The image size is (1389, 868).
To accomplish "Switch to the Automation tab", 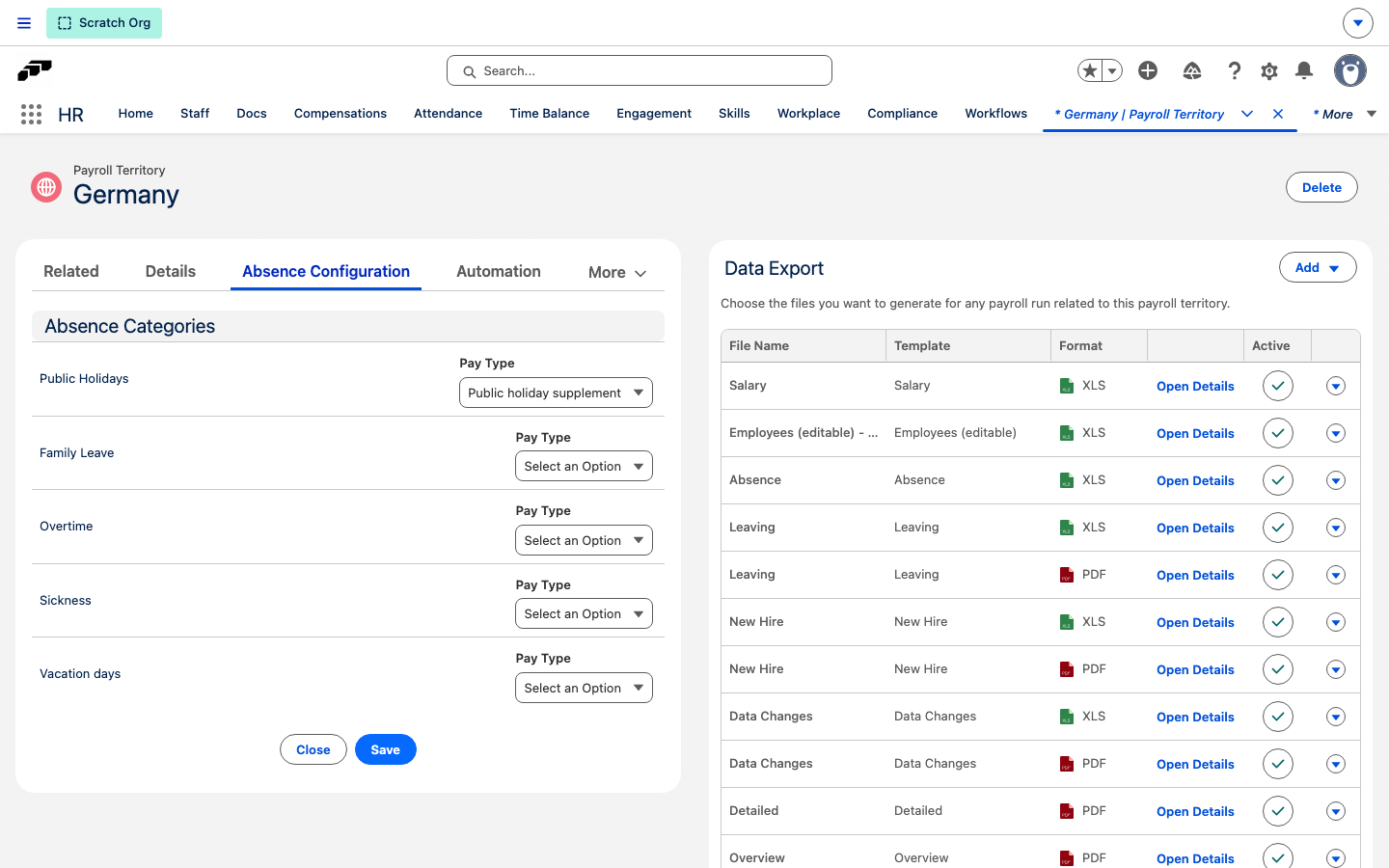I will point(499,271).
